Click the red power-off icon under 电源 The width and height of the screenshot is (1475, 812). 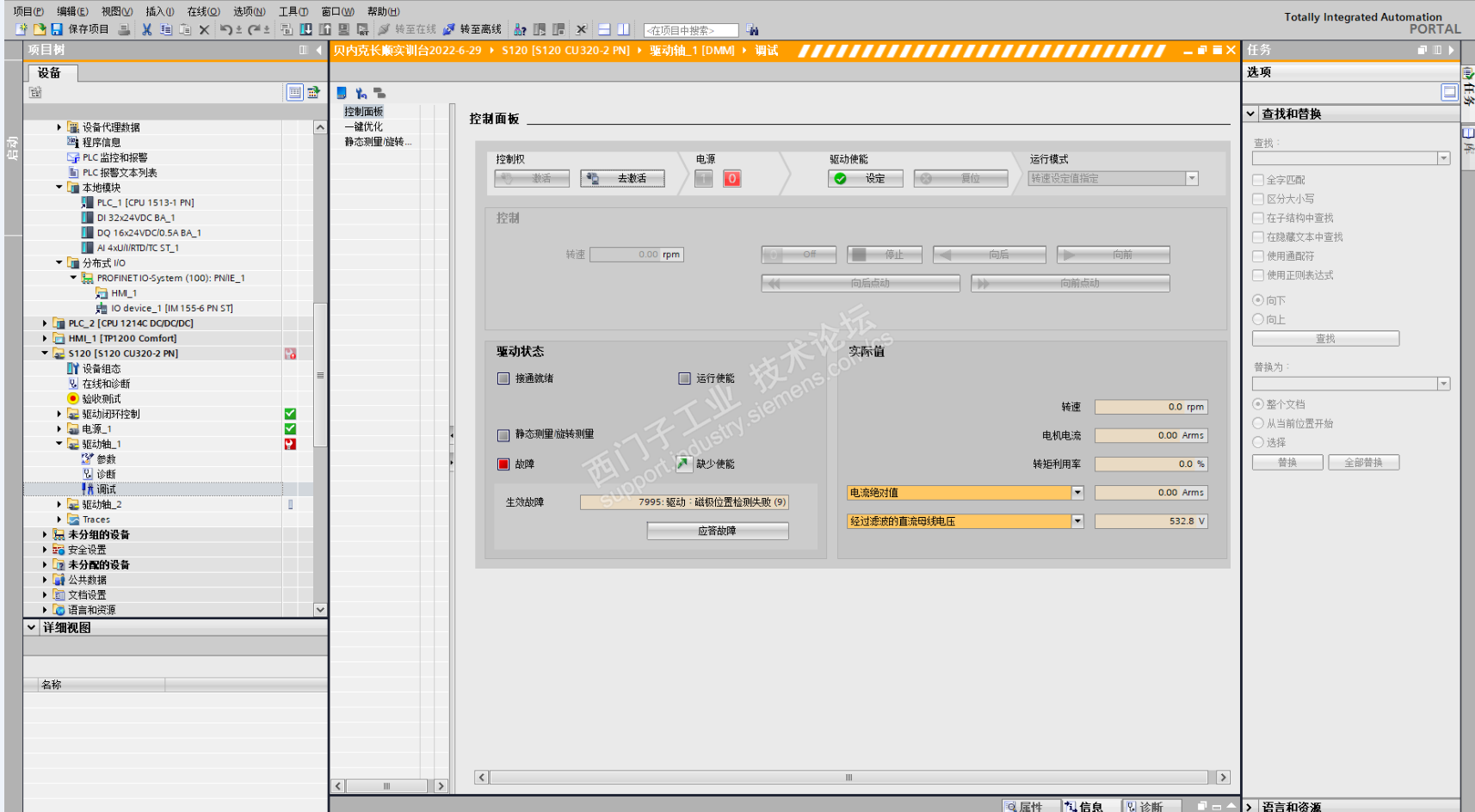(732, 179)
